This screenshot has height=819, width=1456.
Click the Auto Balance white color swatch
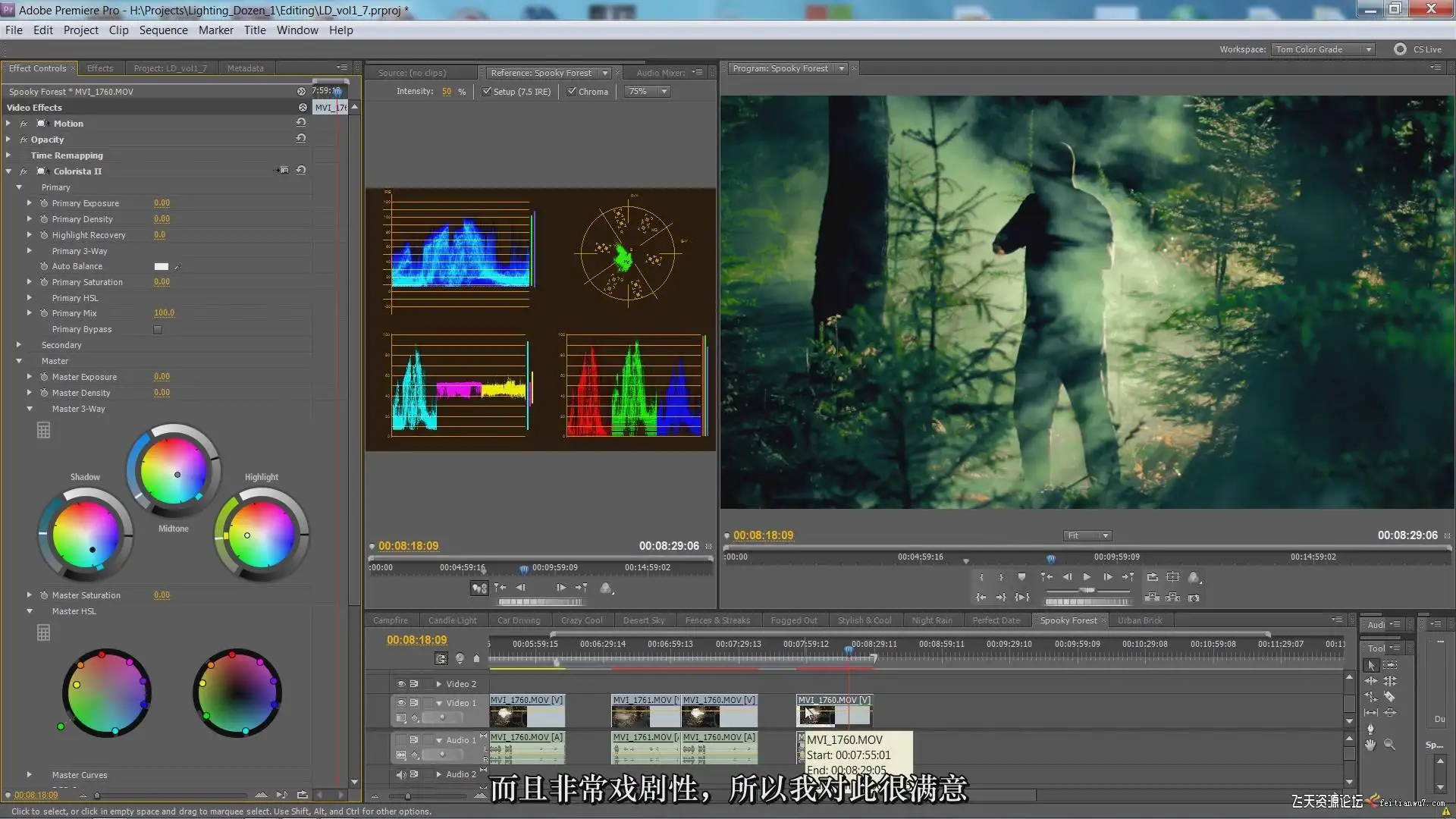[162, 266]
